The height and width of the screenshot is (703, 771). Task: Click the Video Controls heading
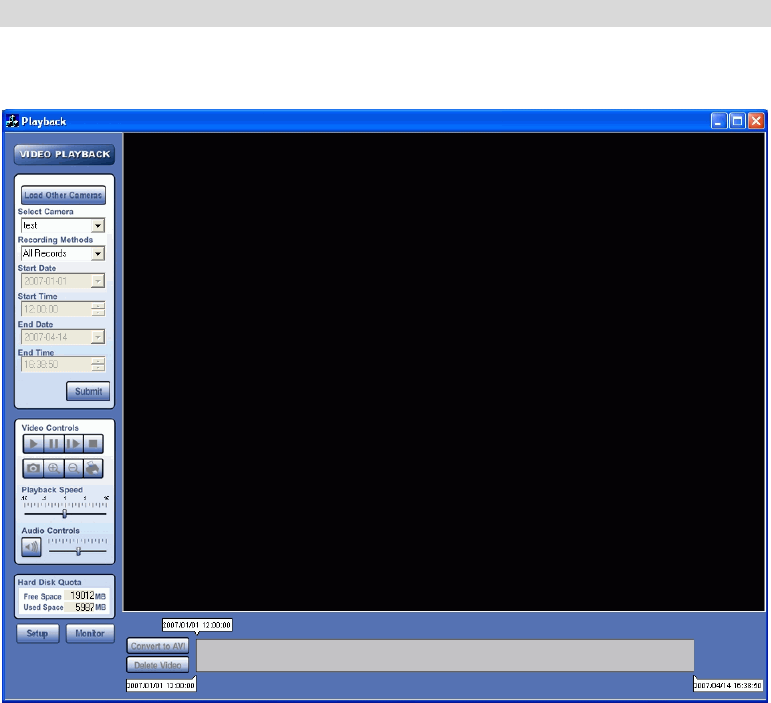coord(50,428)
